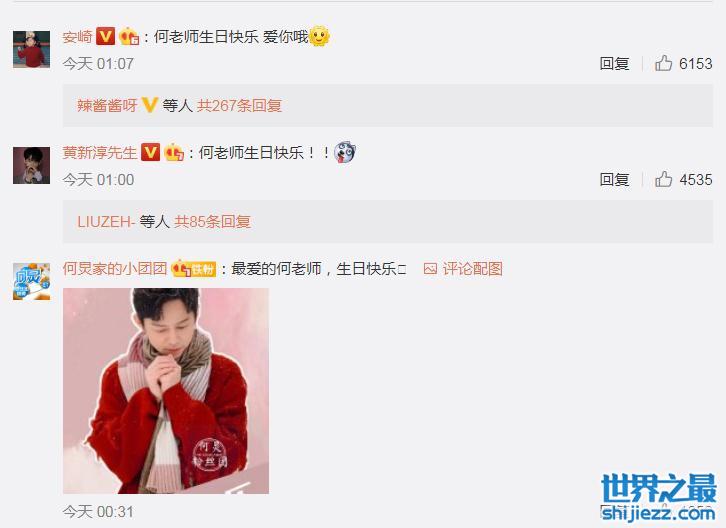
Task: Click the yellow V badge of 辣酱酱呀
Action: 150,105
